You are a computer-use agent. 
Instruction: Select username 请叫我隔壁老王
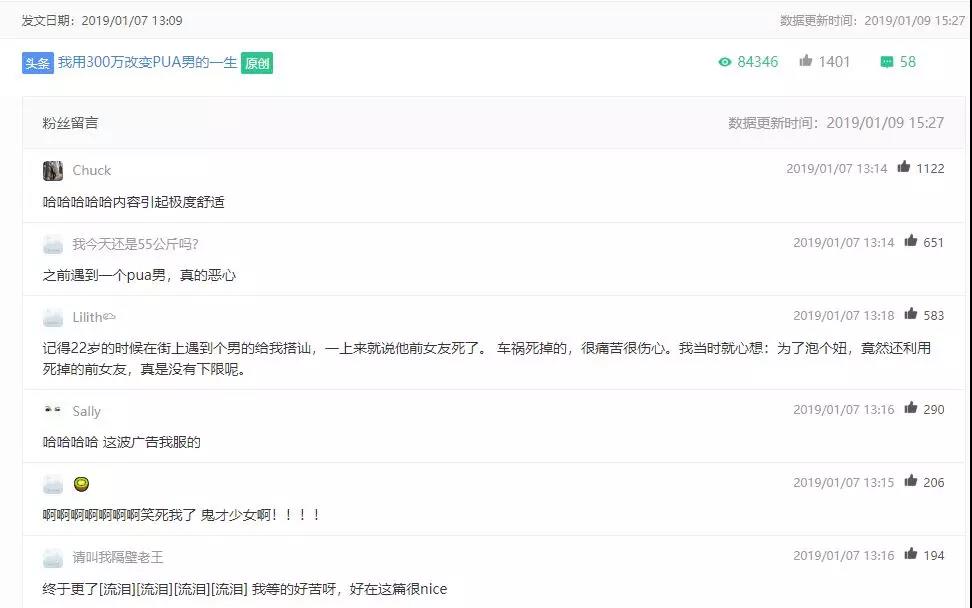tap(118, 557)
